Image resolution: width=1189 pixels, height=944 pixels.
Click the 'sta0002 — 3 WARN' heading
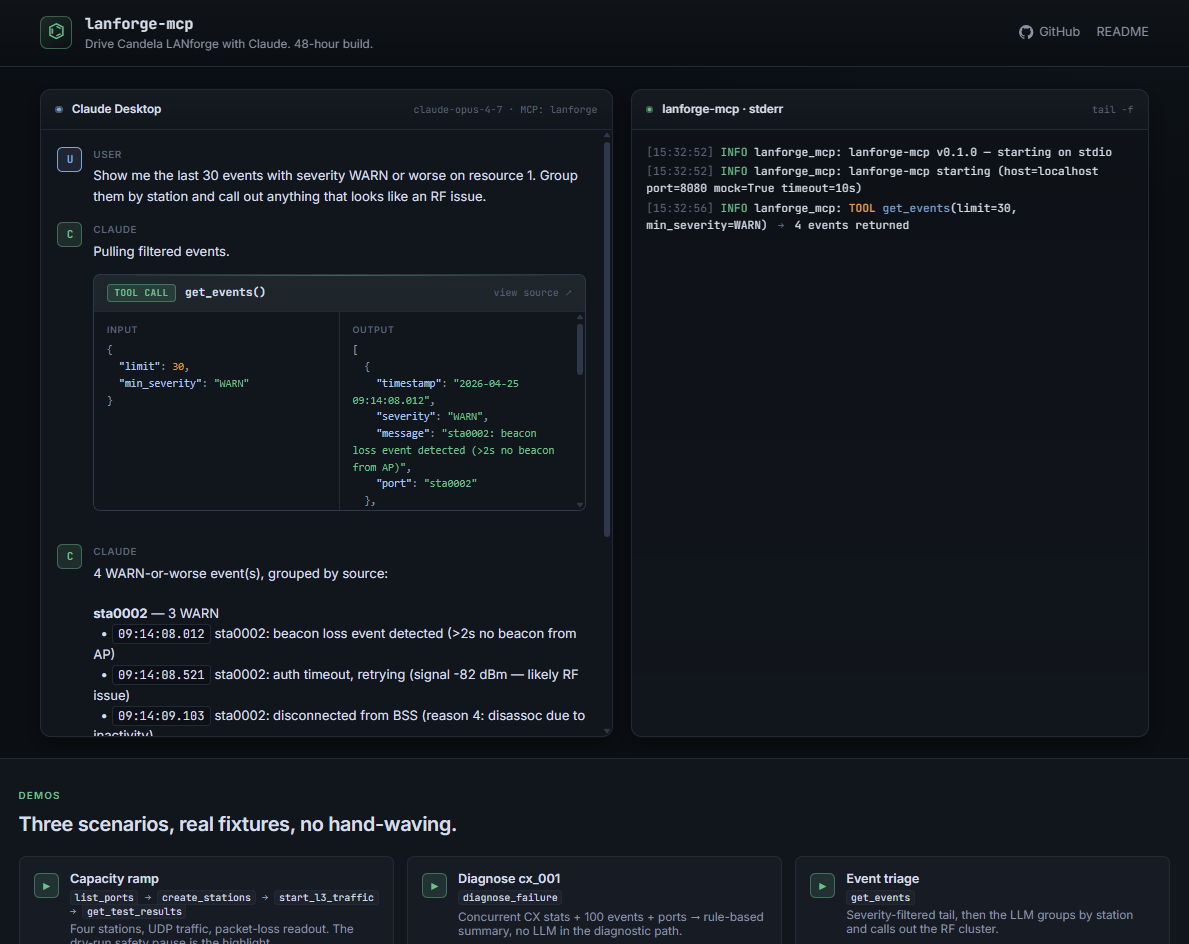tap(156, 613)
